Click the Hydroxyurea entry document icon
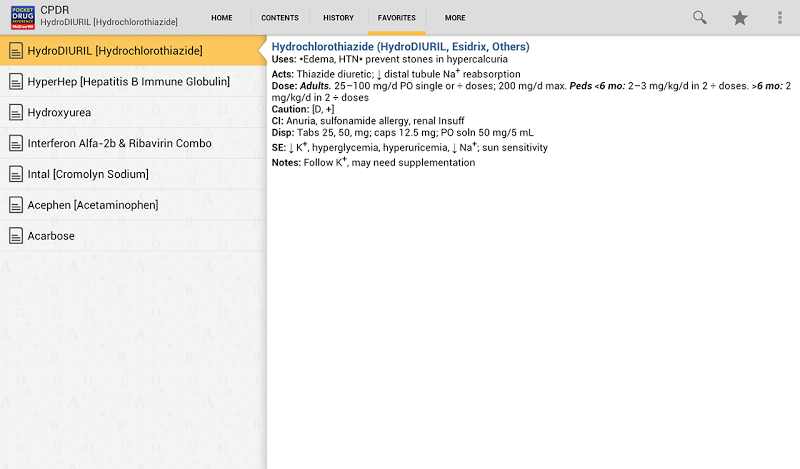The image size is (800, 469). 16,112
